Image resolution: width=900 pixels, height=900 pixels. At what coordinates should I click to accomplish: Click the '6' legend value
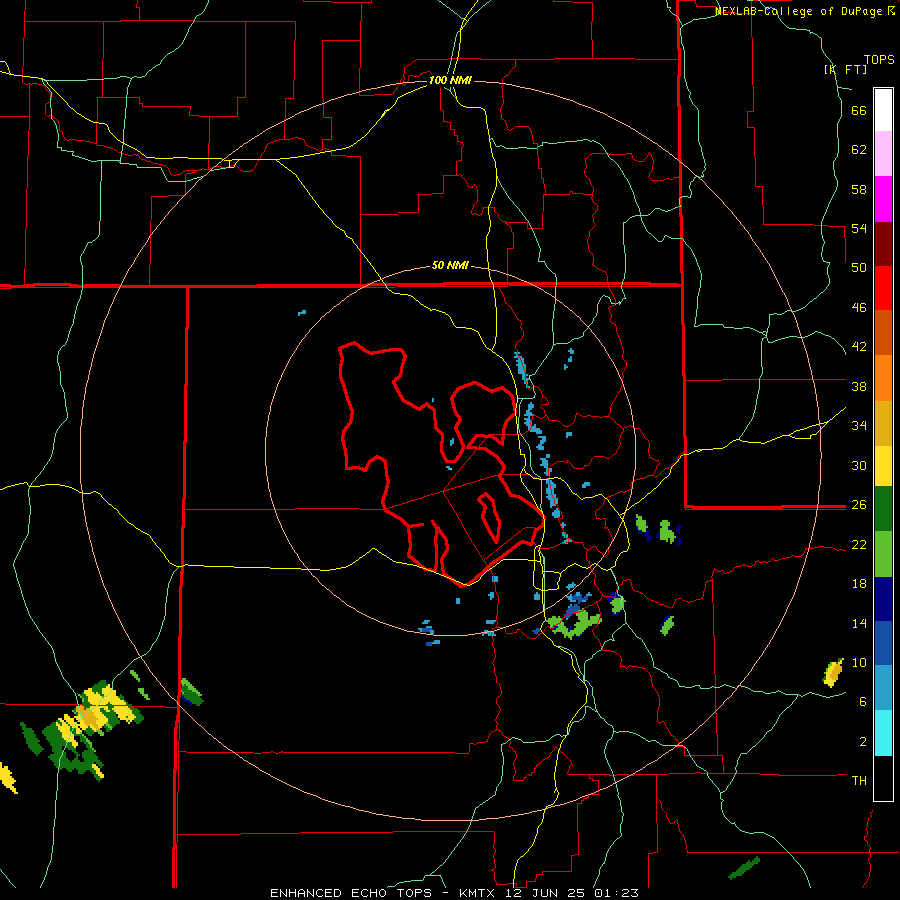coord(863,702)
